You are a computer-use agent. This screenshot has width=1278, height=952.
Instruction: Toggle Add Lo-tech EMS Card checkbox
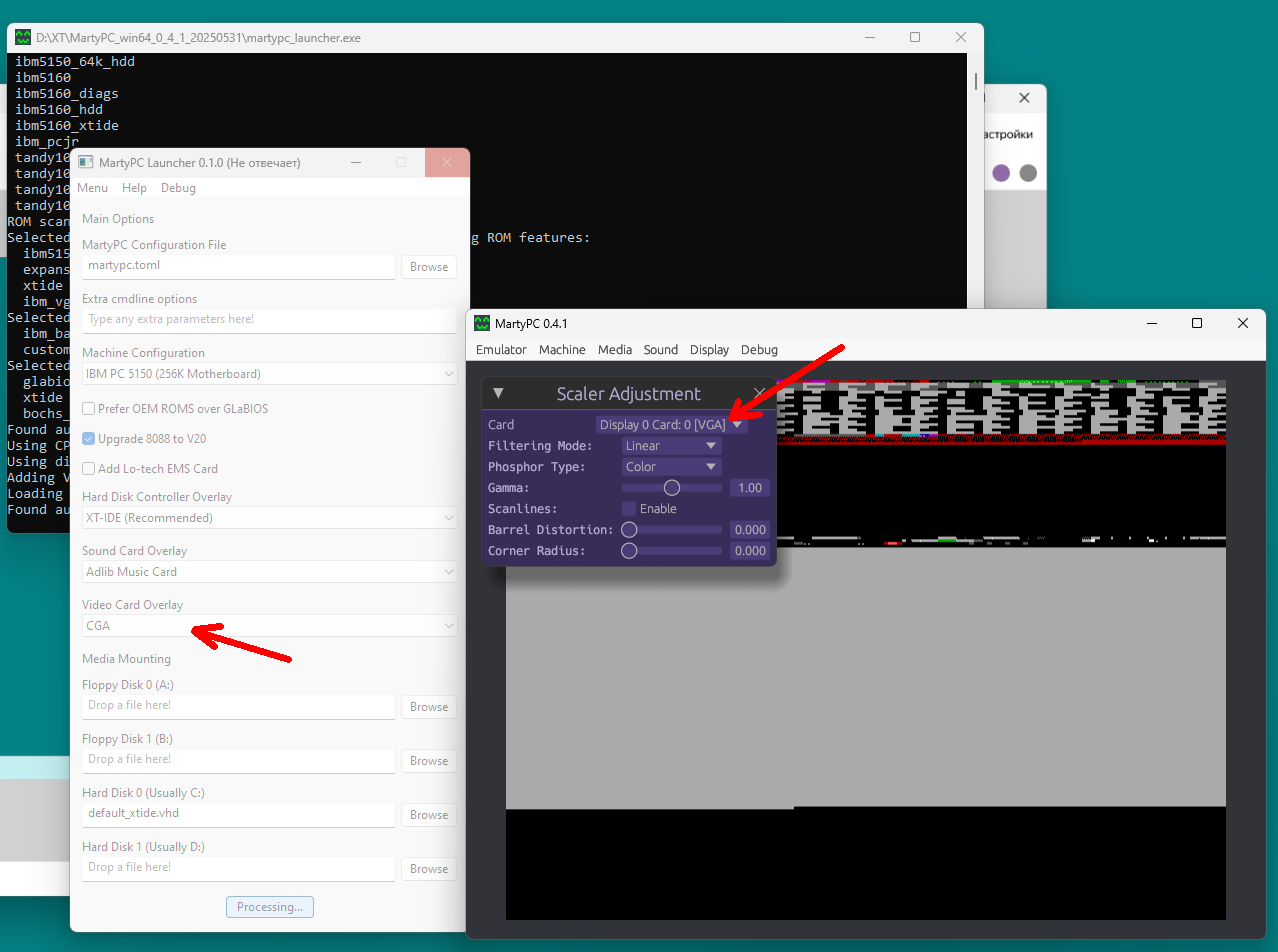pyautogui.click(x=89, y=469)
